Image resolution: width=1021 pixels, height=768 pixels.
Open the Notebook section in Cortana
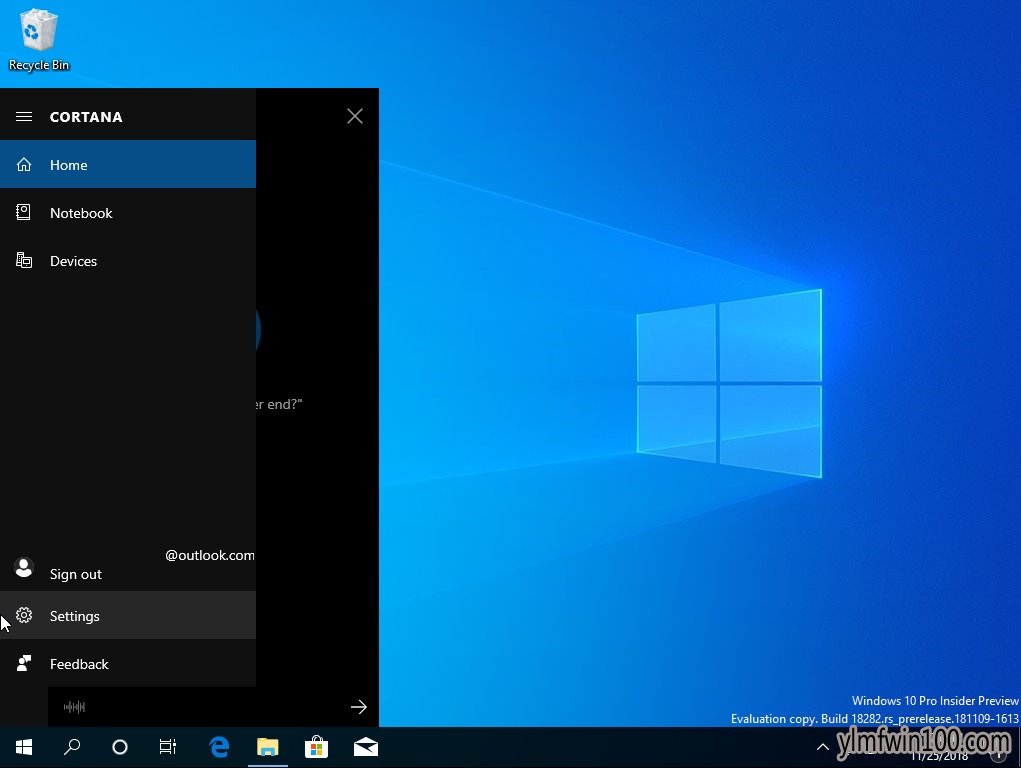(128, 213)
